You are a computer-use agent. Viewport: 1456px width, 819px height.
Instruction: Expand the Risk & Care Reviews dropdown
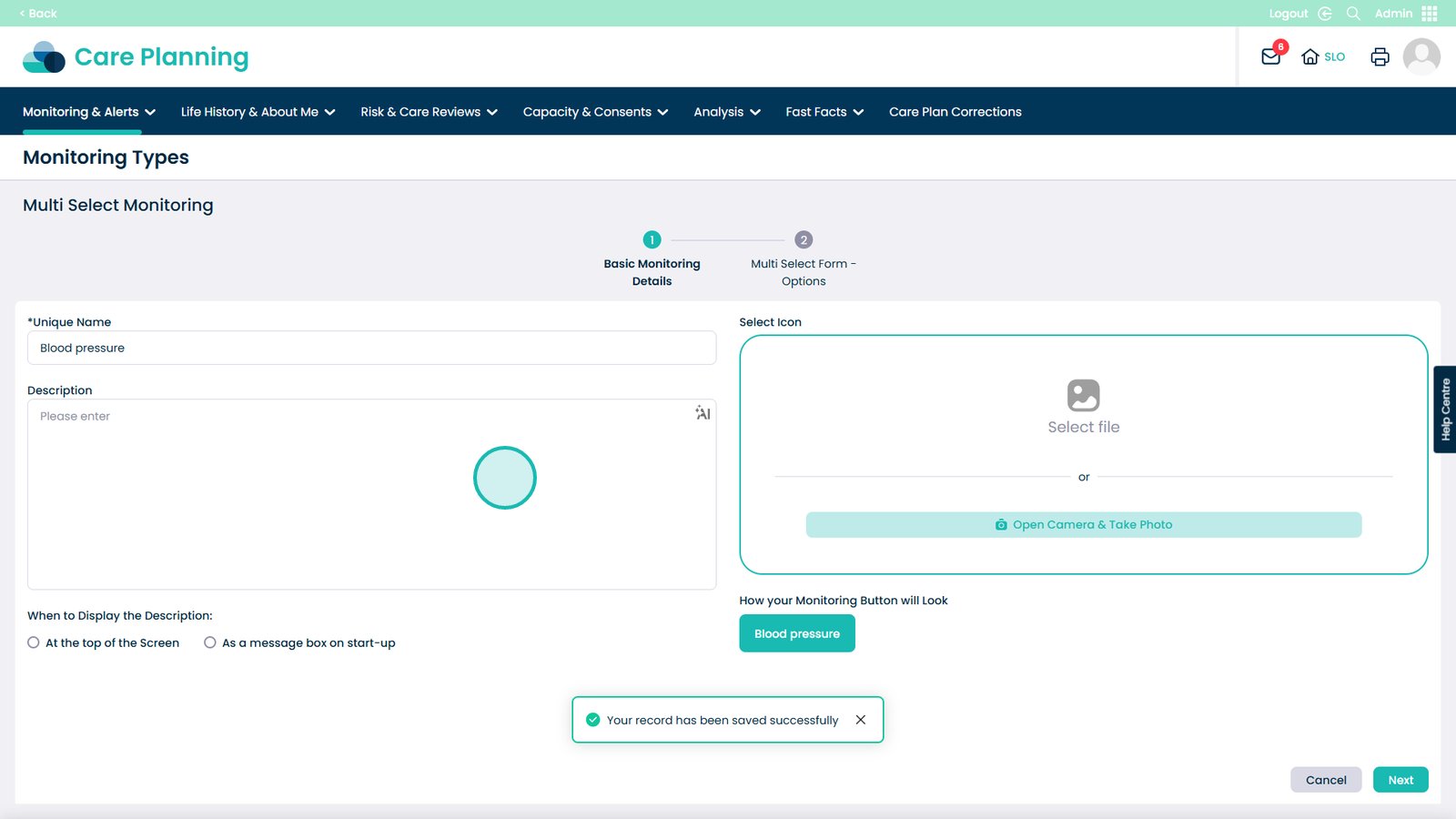[x=429, y=112]
